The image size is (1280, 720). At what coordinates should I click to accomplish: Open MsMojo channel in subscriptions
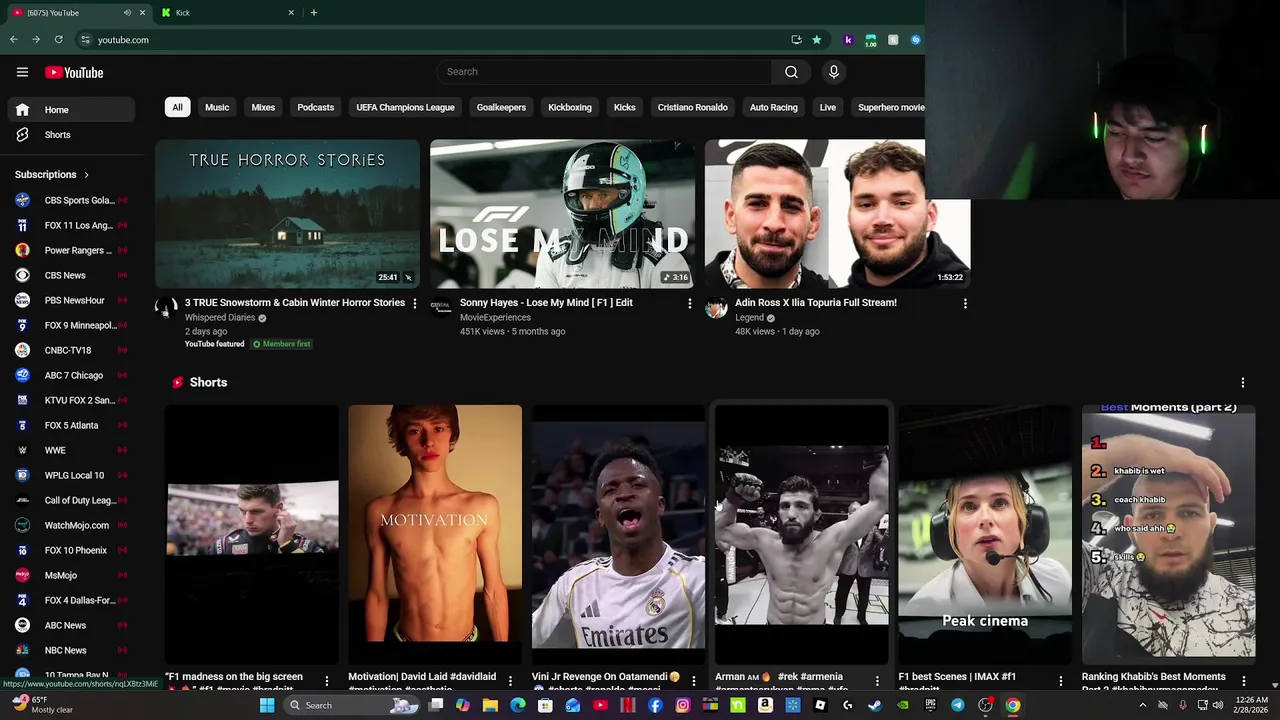pyautogui.click(x=70, y=575)
